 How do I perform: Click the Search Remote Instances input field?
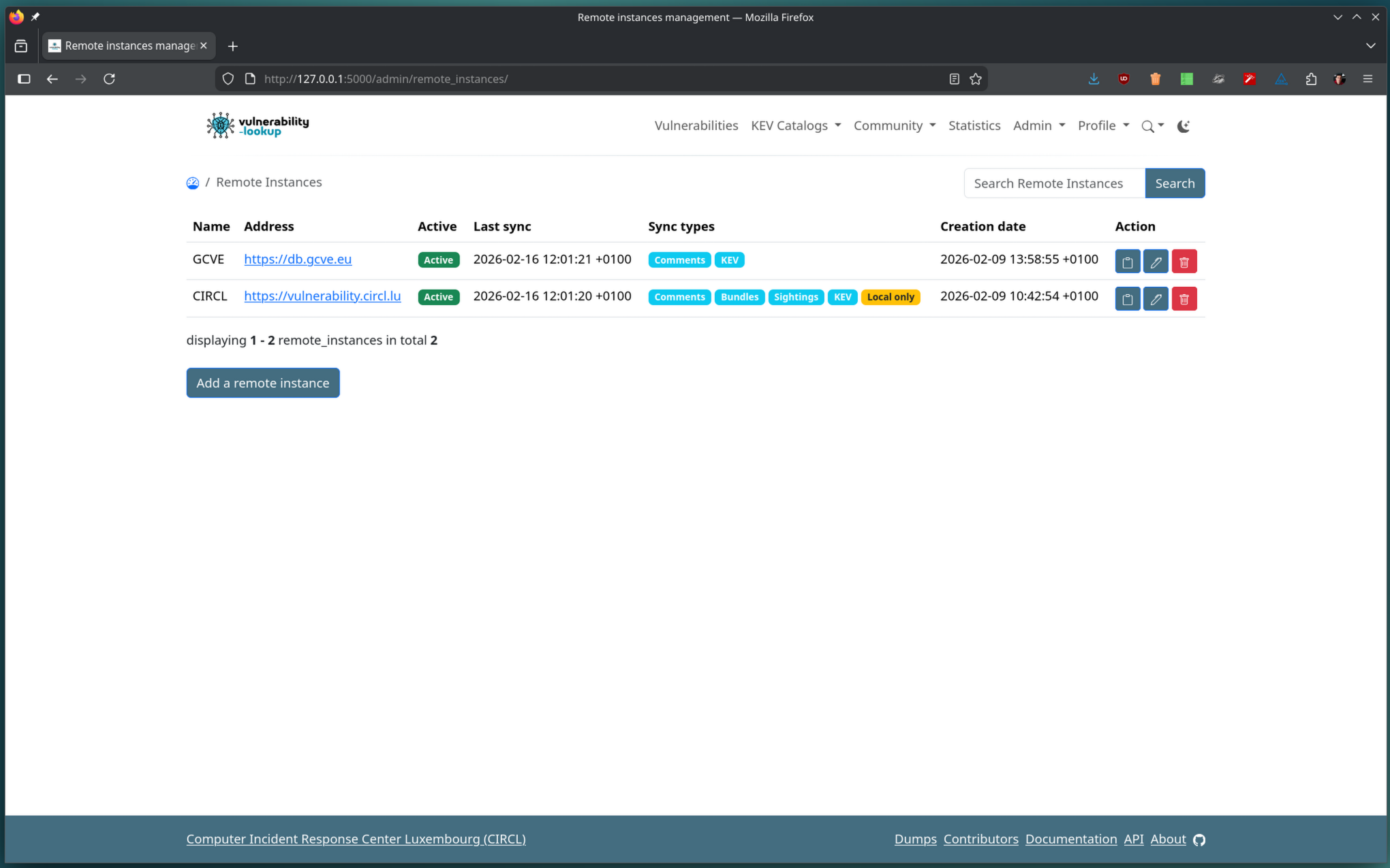[1053, 183]
